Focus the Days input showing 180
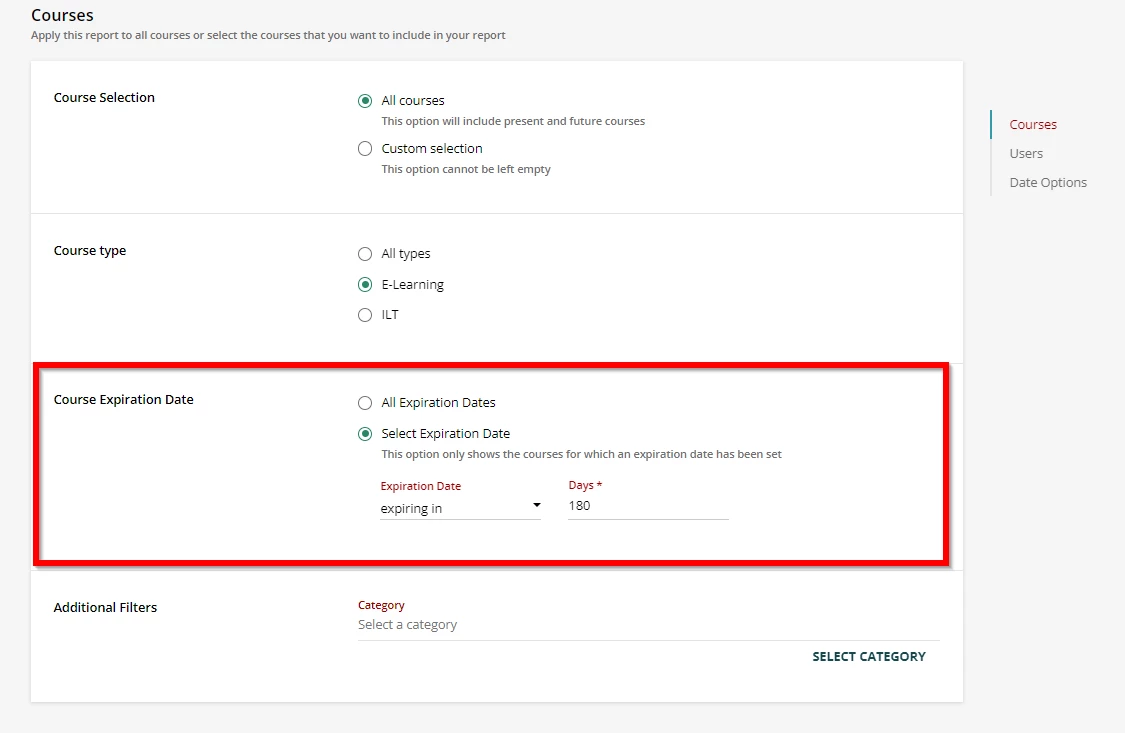This screenshot has height=733, width=1125. (x=647, y=506)
